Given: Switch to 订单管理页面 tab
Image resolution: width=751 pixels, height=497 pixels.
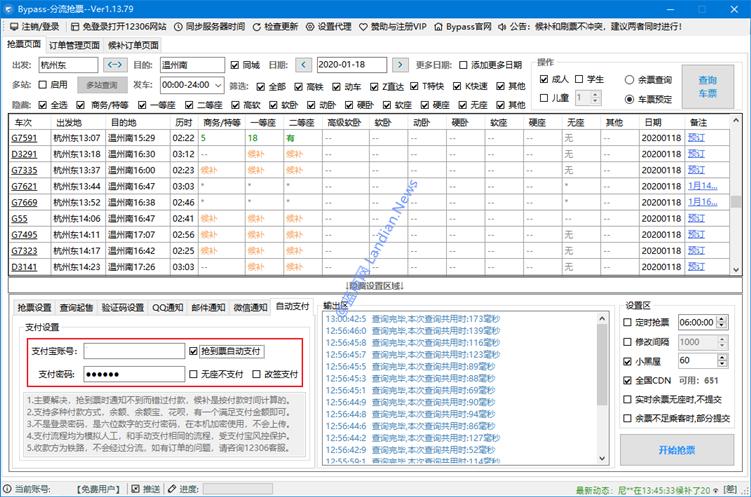Looking at the screenshot, I should click(74, 45).
